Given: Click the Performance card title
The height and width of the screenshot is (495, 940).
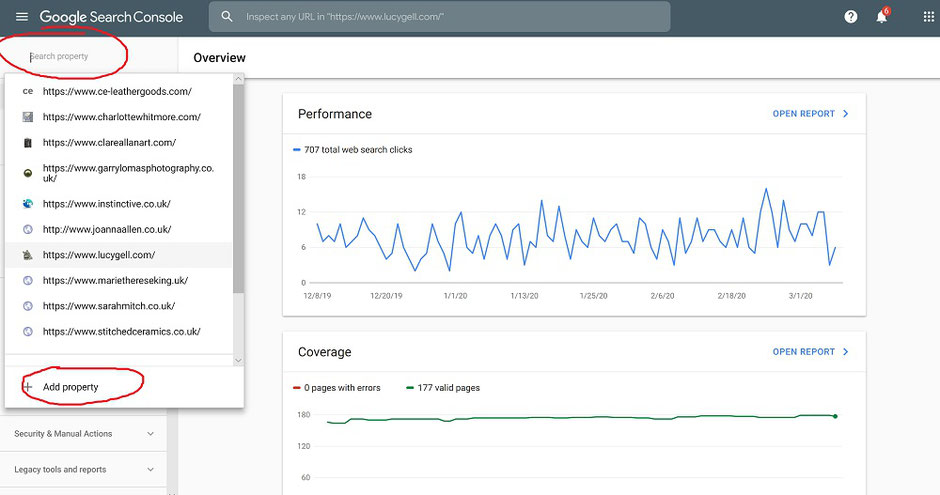Looking at the screenshot, I should (x=335, y=114).
